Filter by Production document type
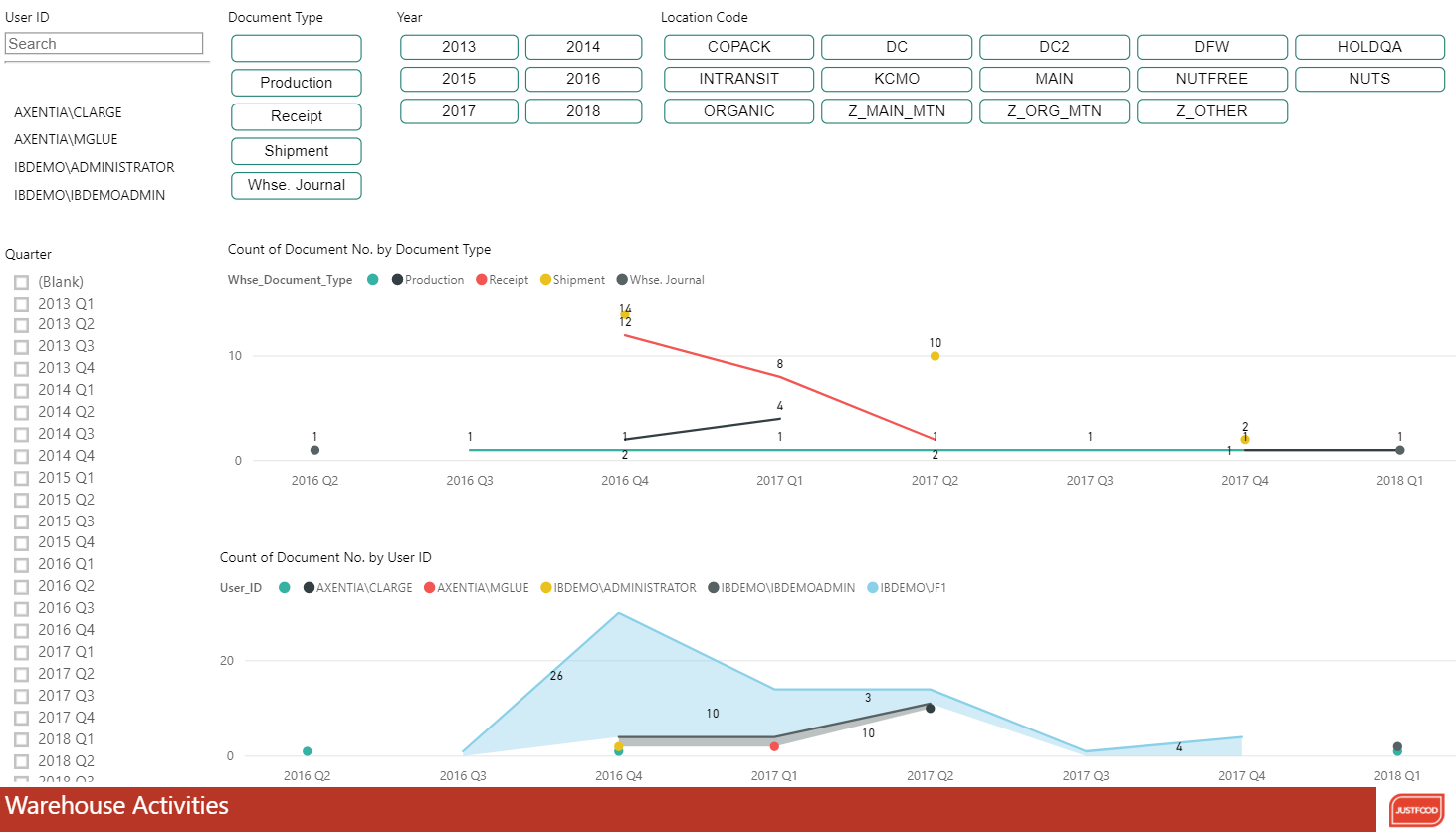 [x=296, y=83]
